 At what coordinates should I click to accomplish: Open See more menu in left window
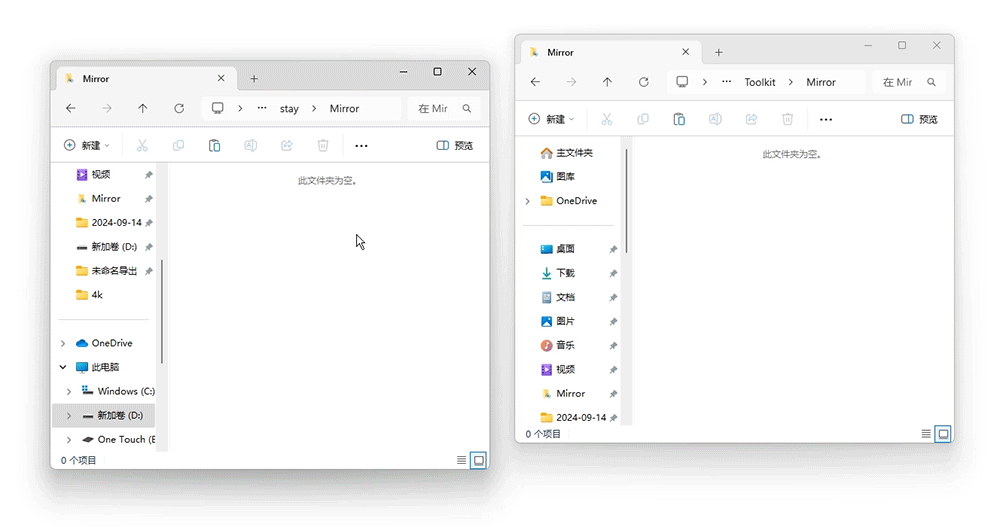pos(362,146)
